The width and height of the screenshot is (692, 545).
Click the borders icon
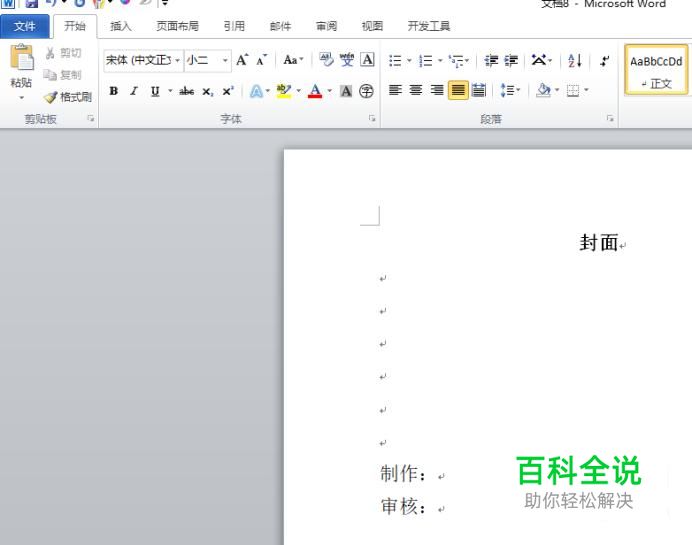[x=573, y=91]
